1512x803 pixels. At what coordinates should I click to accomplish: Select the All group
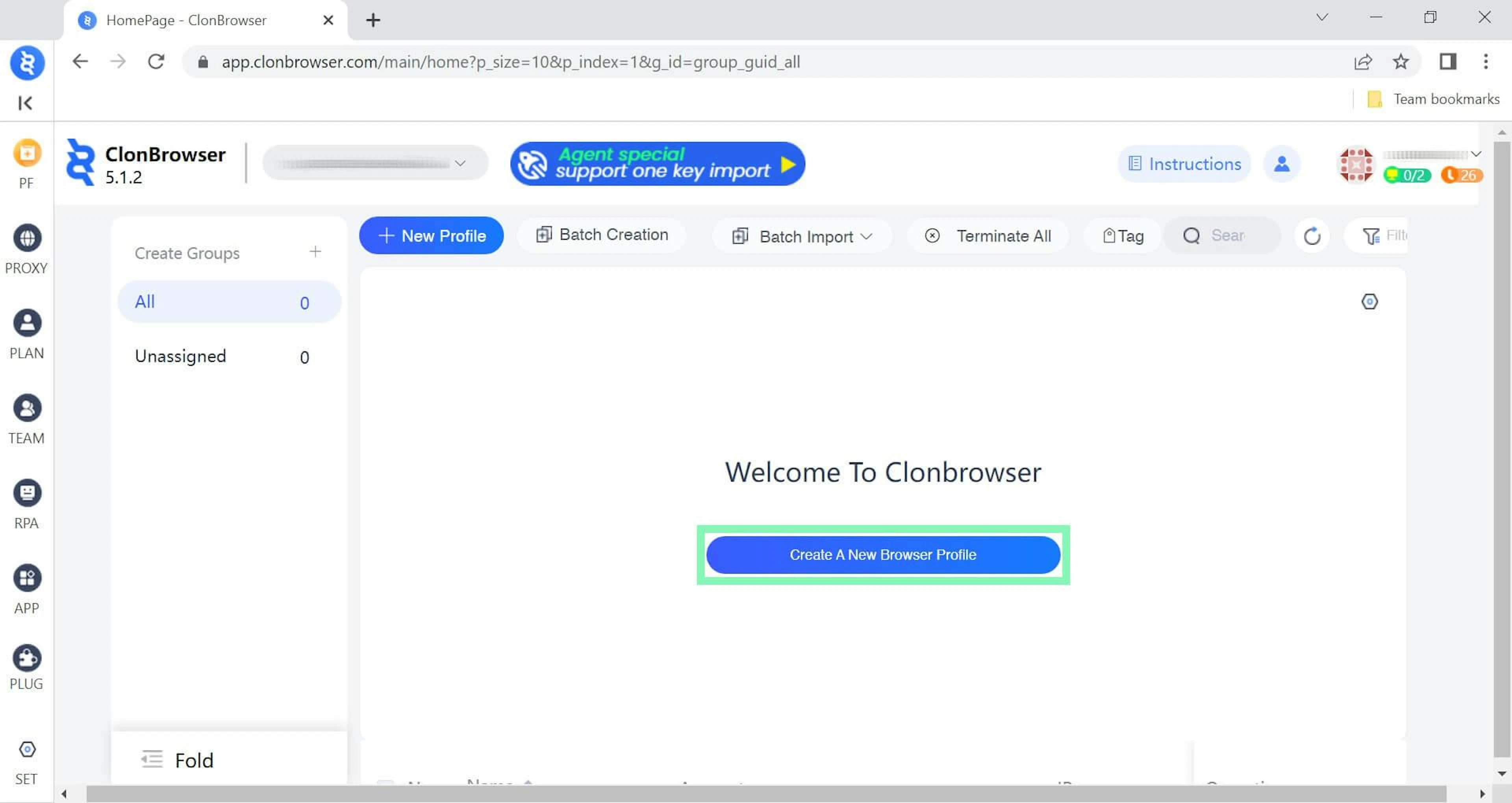tap(230, 302)
